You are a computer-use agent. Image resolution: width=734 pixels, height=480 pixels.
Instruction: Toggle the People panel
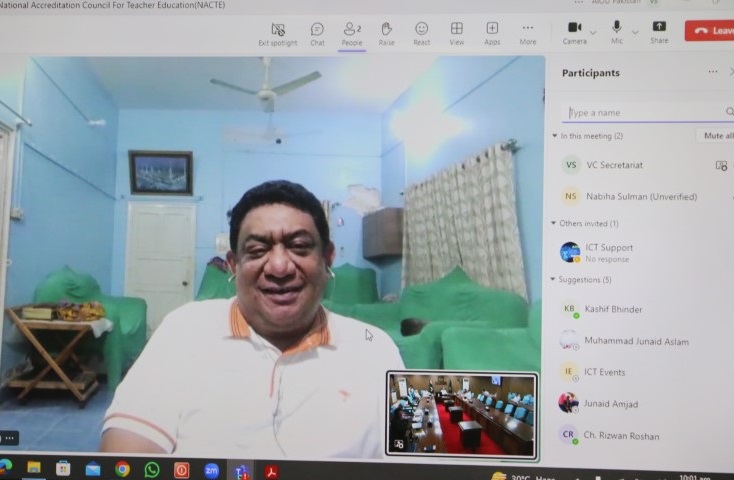pyautogui.click(x=352, y=34)
